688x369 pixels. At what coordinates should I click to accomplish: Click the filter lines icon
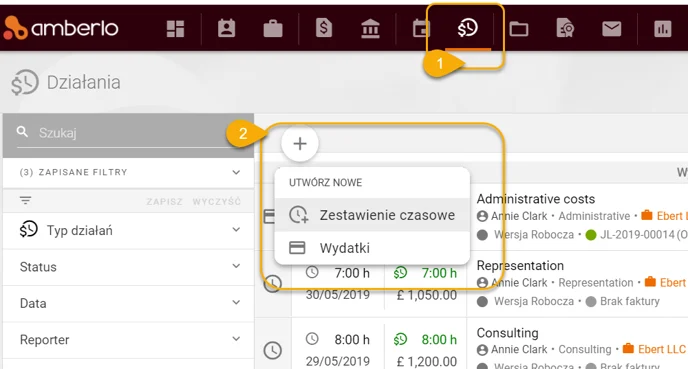[x=25, y=201]
